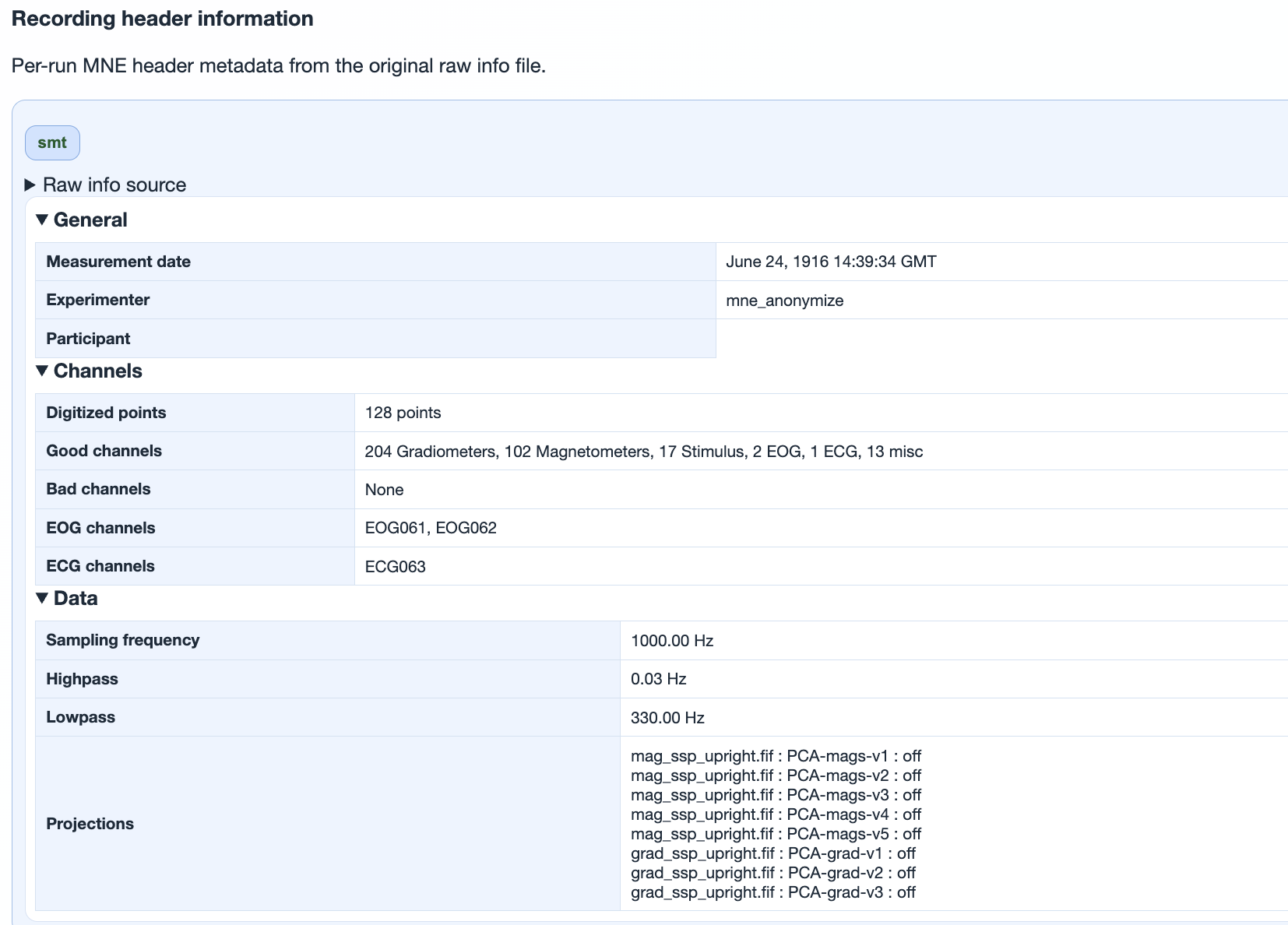
Task: Click the Measurement date value
Action: click(x=830, y=262)
